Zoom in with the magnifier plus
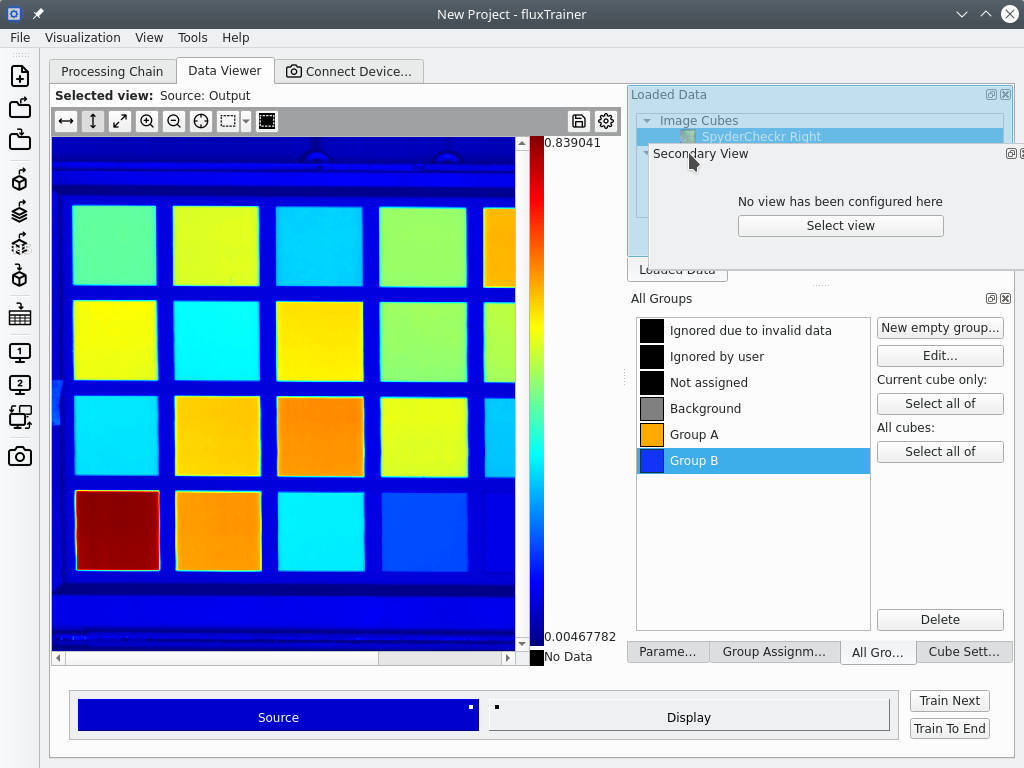The image size is (1024, 768). coord(147,121)
